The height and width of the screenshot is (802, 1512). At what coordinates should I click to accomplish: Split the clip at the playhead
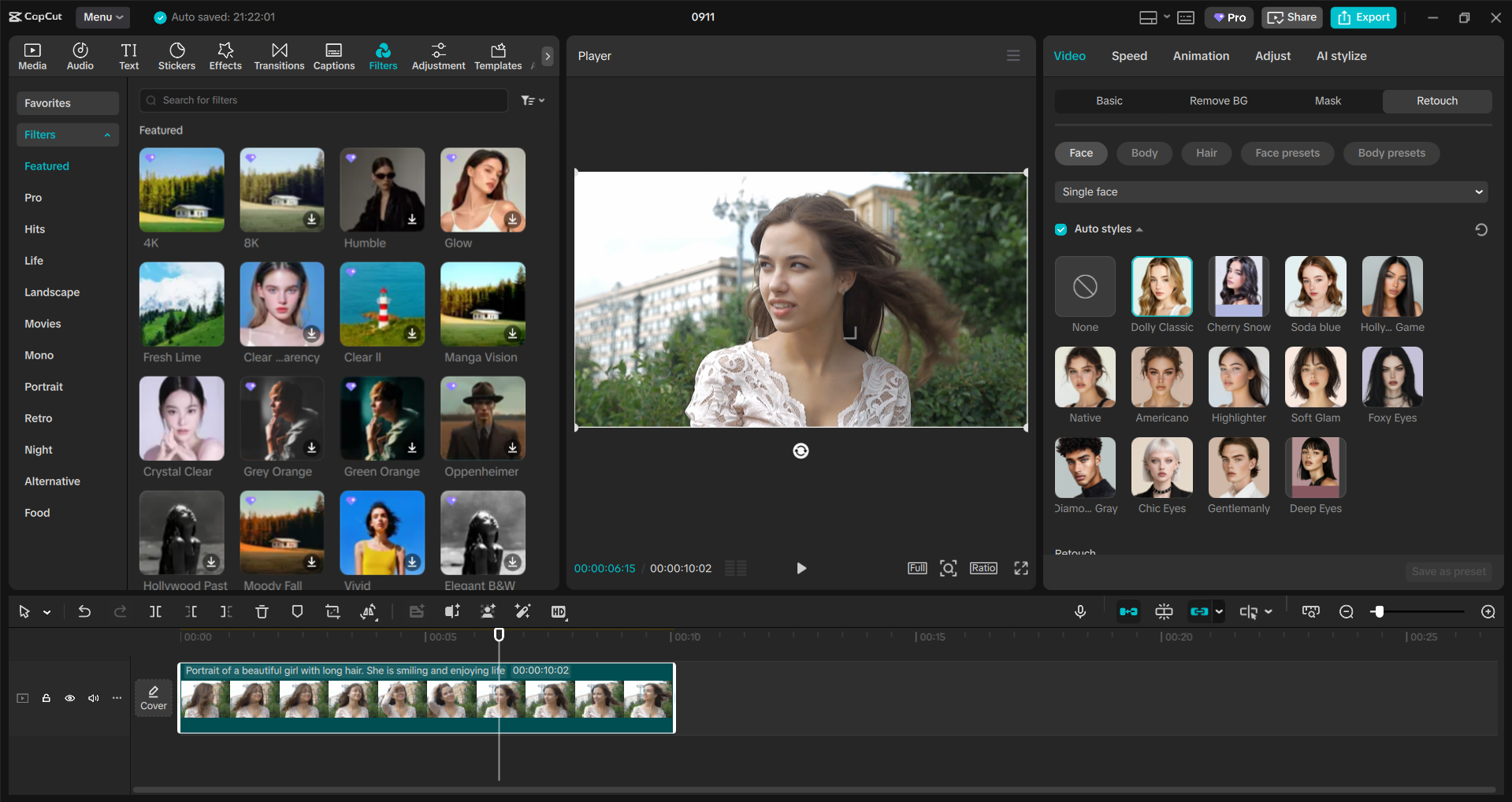click(155, 611)
